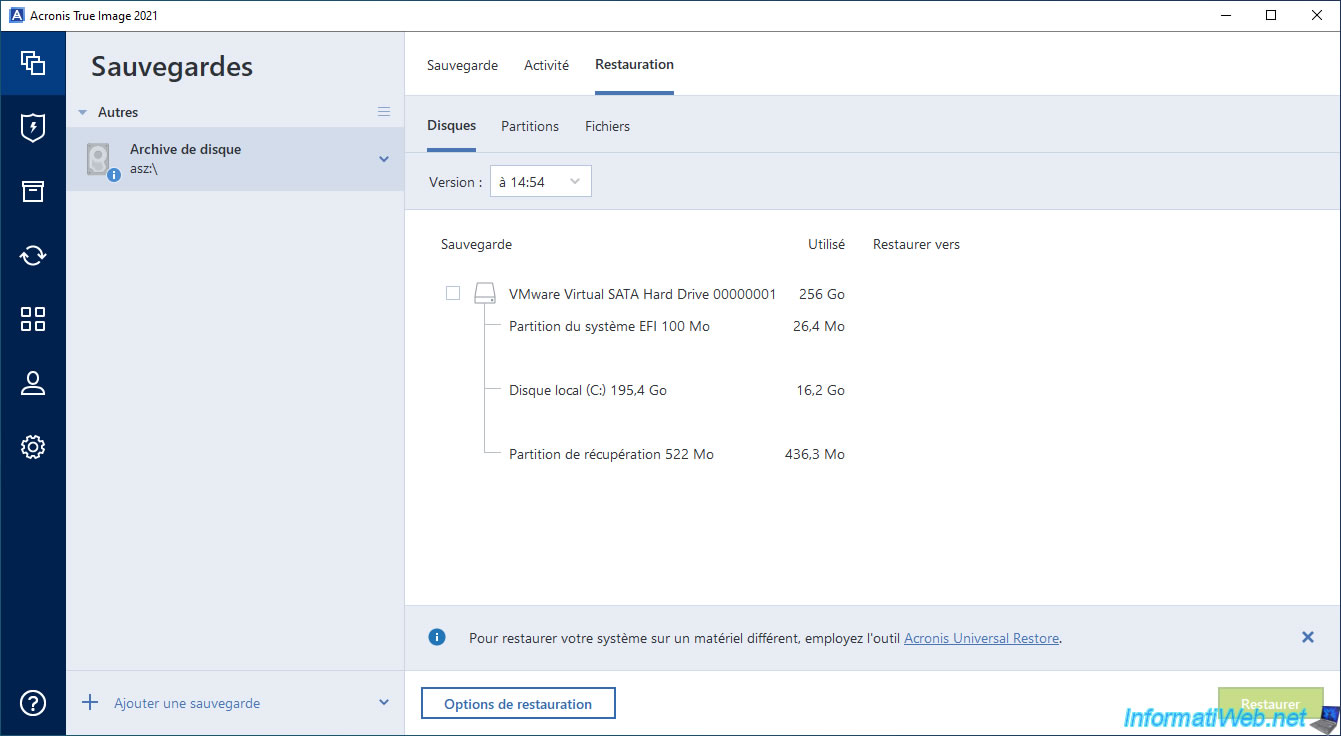The width and height of the screenshot is (1341, 736).
Task: Open the Archive sidebar icon
Action: pos(33,191)
